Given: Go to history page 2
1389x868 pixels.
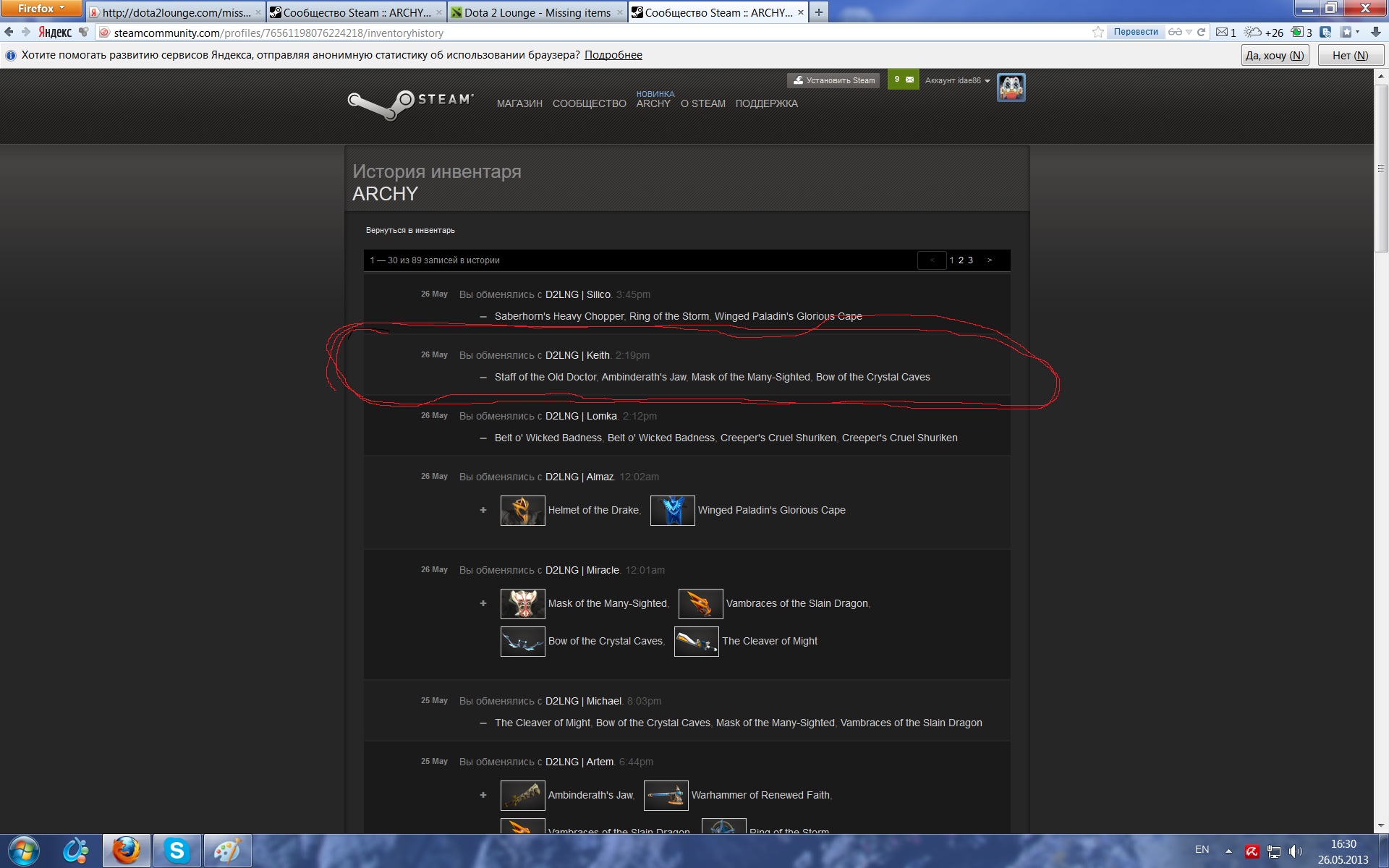Looking at the screenshot, I should tap(961, 260).
